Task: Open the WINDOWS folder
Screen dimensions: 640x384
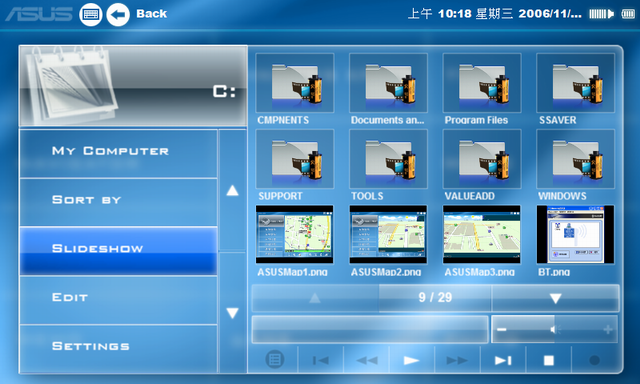Action: pos(576,159)
